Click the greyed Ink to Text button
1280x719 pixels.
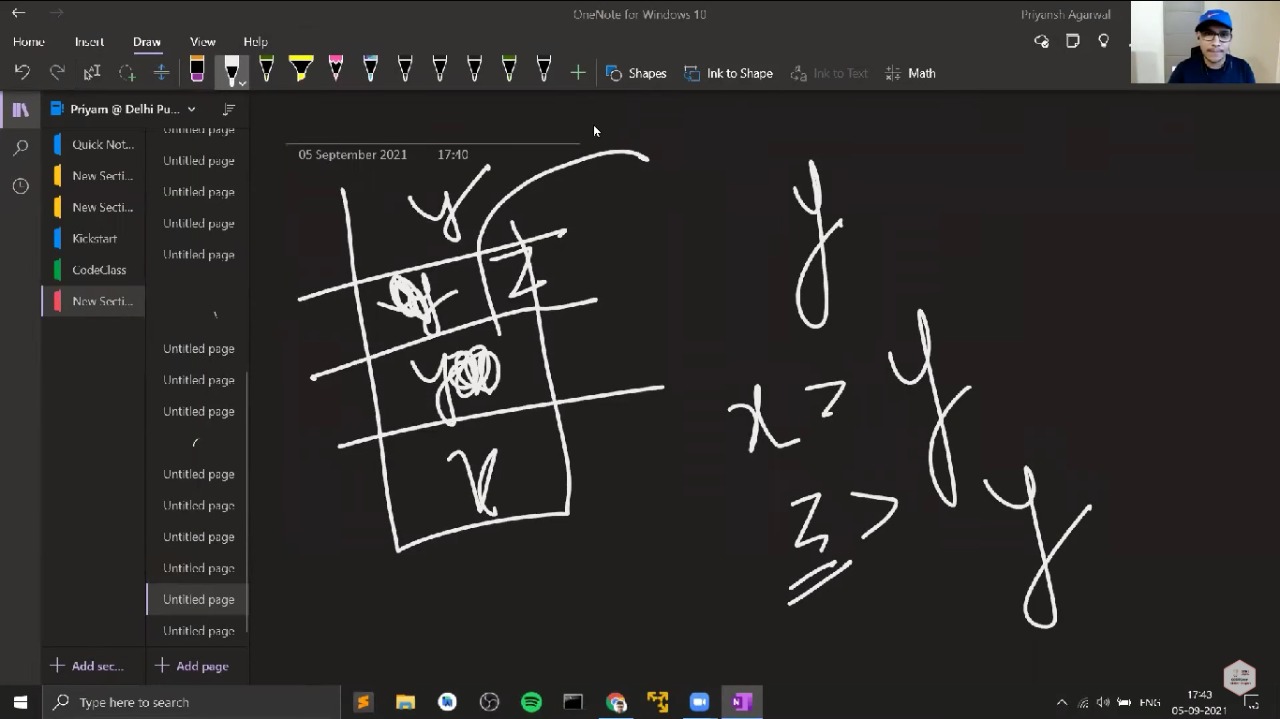click(829, 73)
